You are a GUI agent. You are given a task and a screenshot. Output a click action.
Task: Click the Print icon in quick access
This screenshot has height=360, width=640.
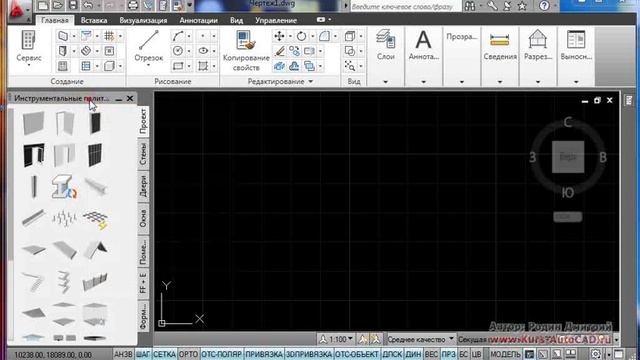(133, 5)
